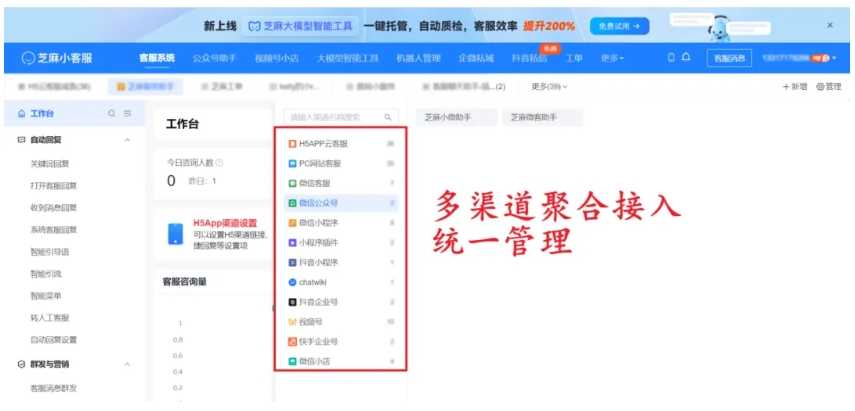
Task: Open 大模型智能工具 navigation tab
Action: [347, 58]
